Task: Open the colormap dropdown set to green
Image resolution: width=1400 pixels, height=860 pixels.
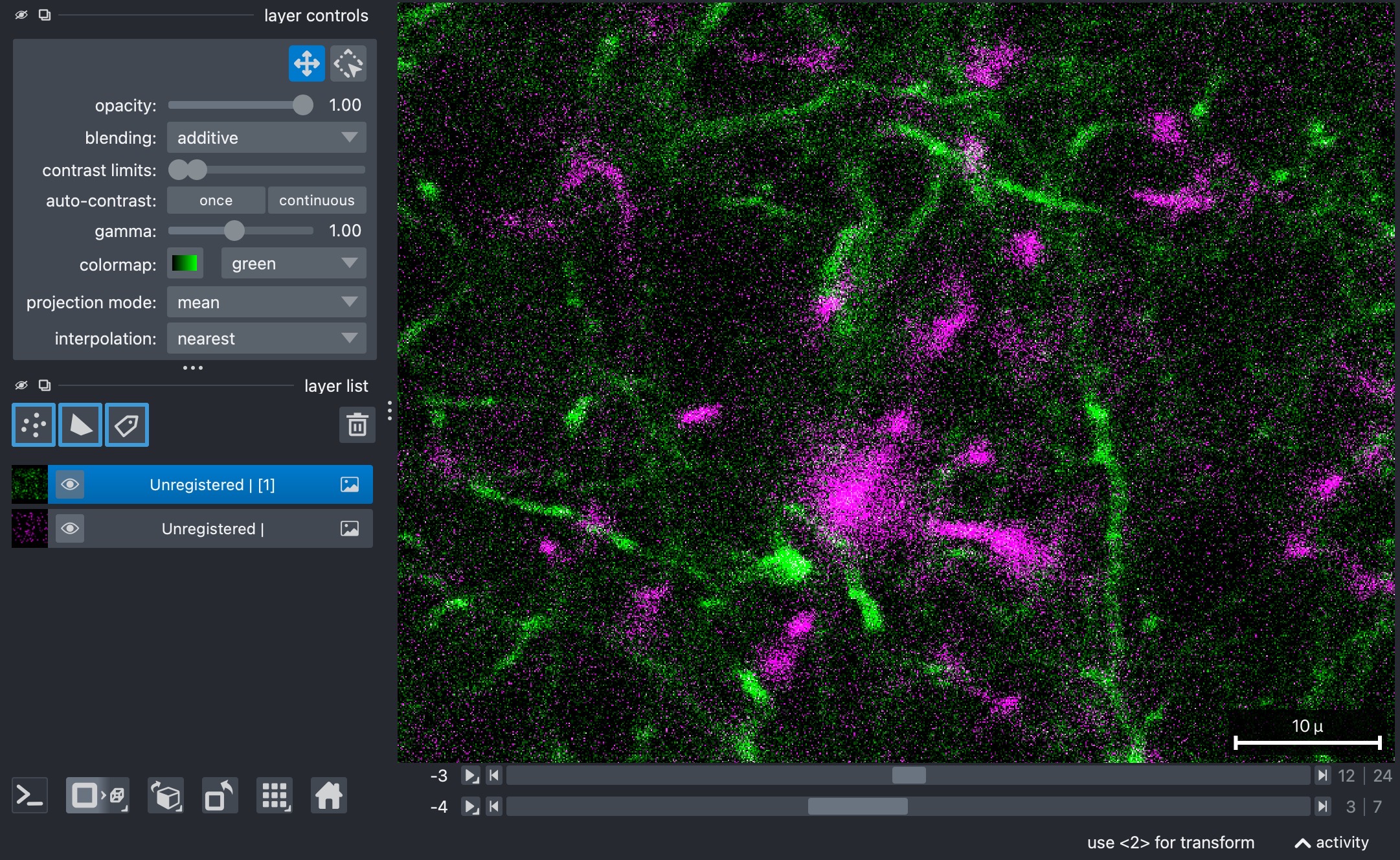Action: pyautogui.click(x=294, y=264)
